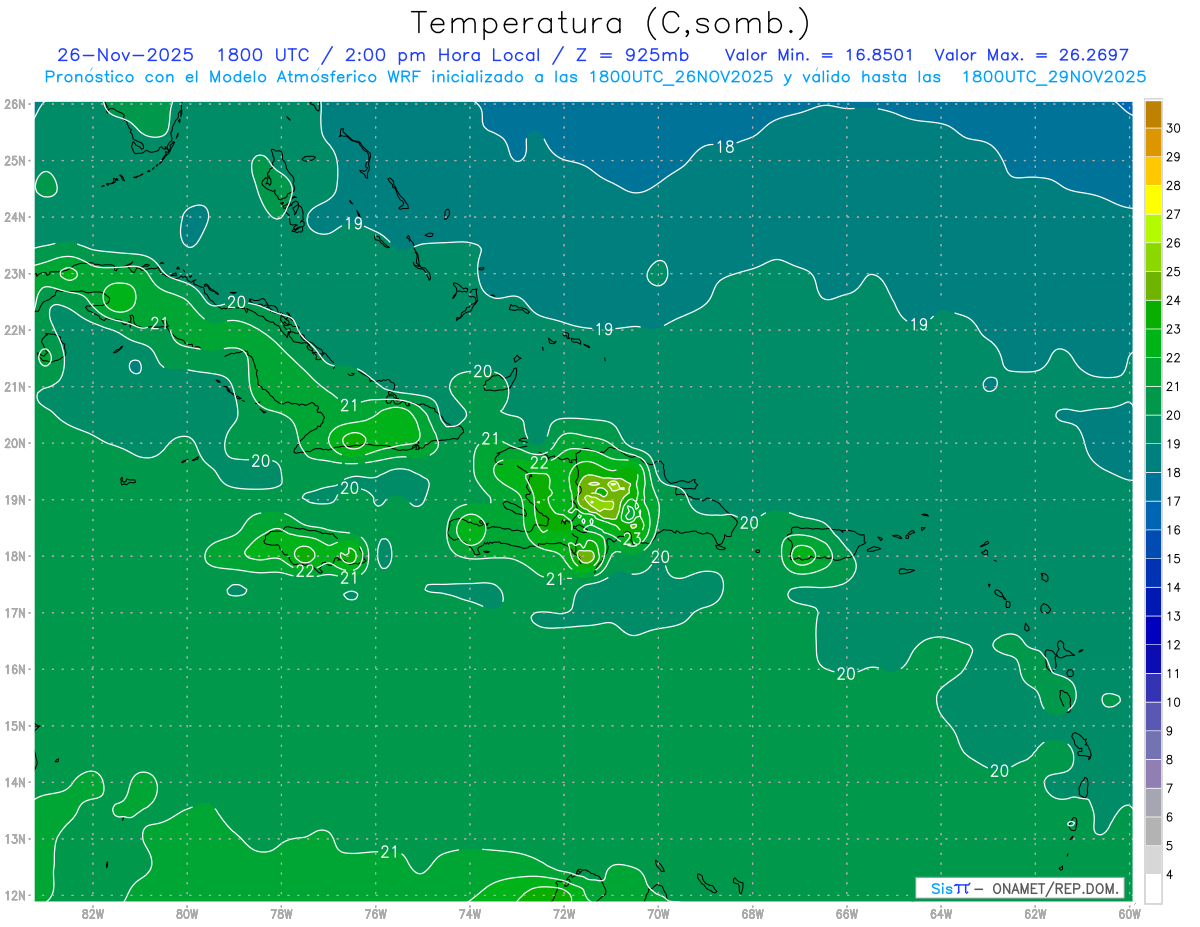
Task: Click the 12N latitude axis label
Action: click(x=15, y=895)
